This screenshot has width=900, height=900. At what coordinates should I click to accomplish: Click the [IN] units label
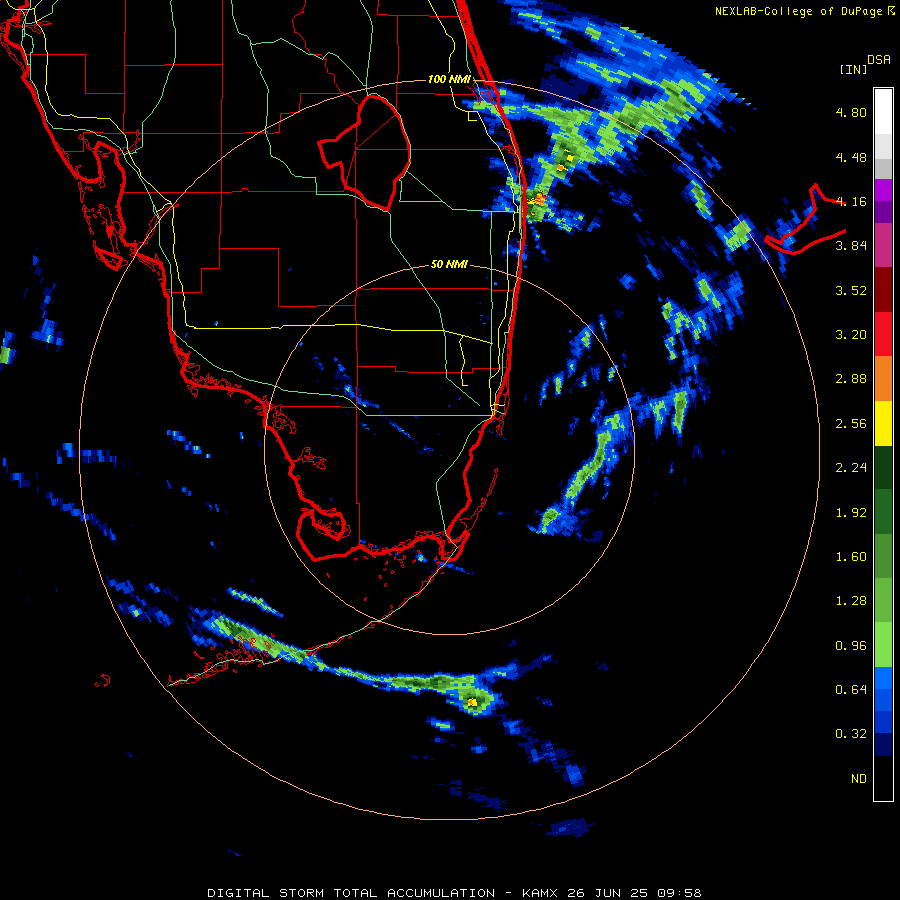point(854,69)
